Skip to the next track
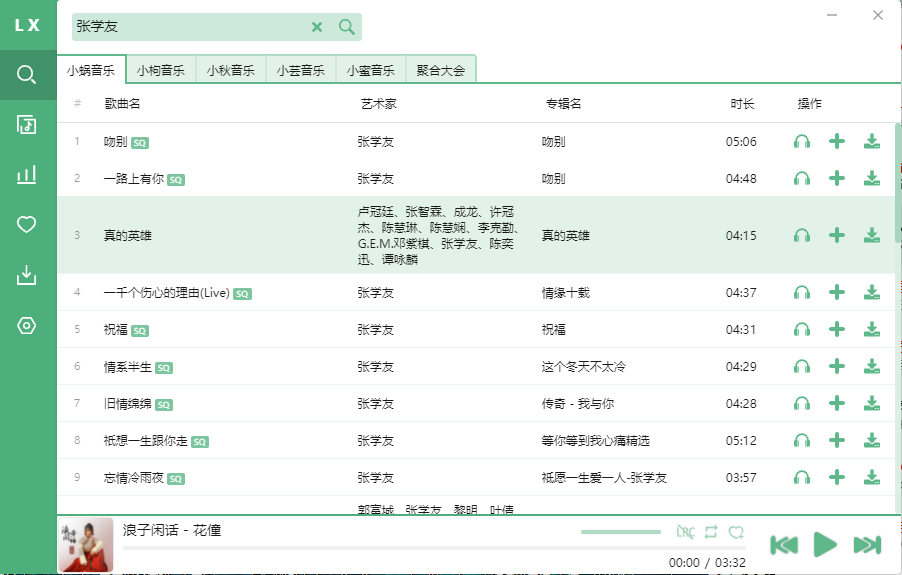The width and height of the screenshot is (902, 575). 866,545
